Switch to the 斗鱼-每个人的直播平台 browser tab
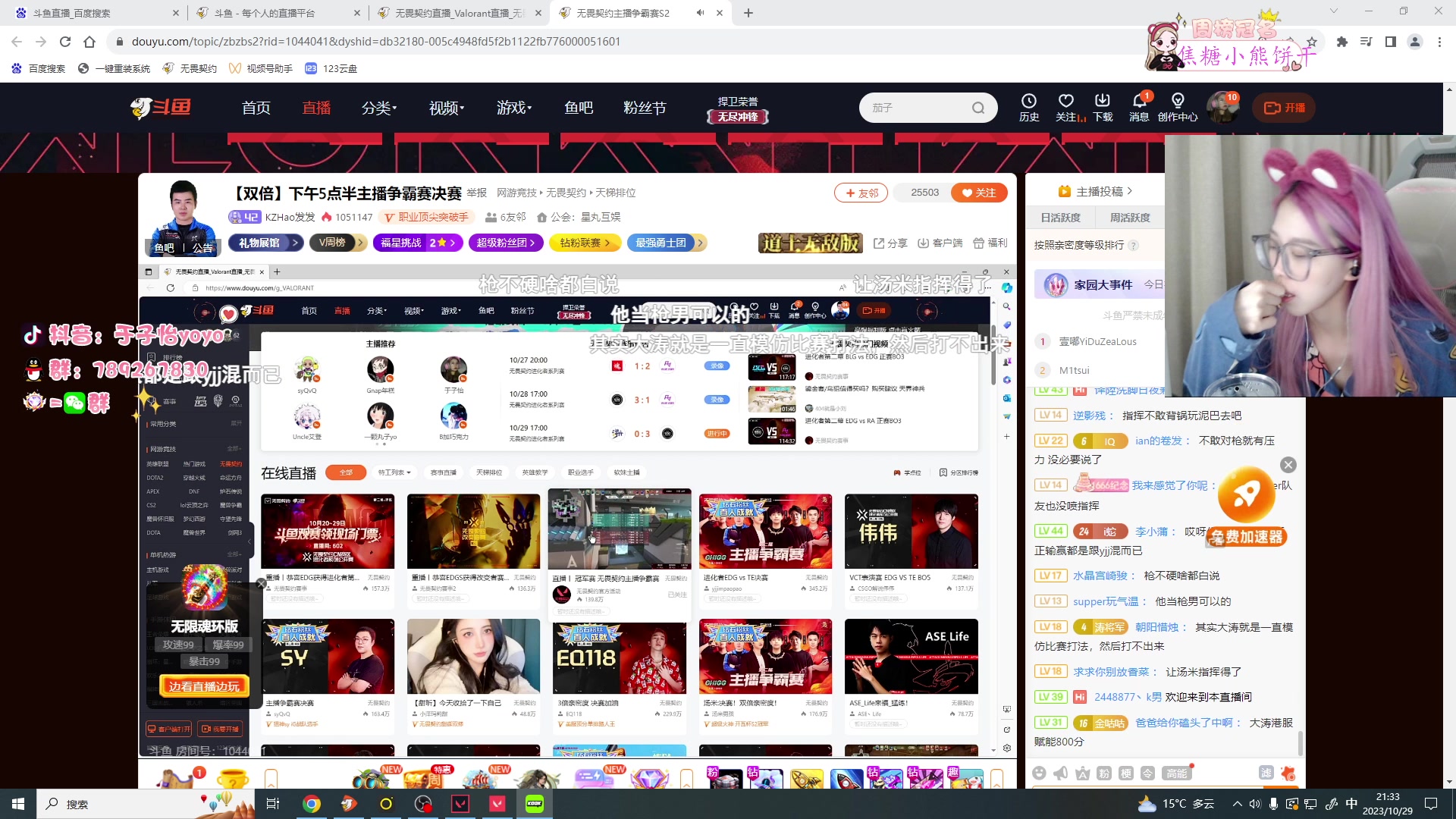This screenshot has width=1456, height=819. tap(277, 13)
